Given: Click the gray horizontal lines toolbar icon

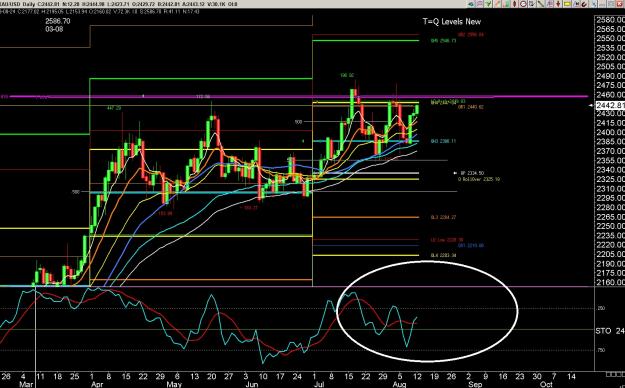Looking at the screenshot, I should tap(602, 4).
